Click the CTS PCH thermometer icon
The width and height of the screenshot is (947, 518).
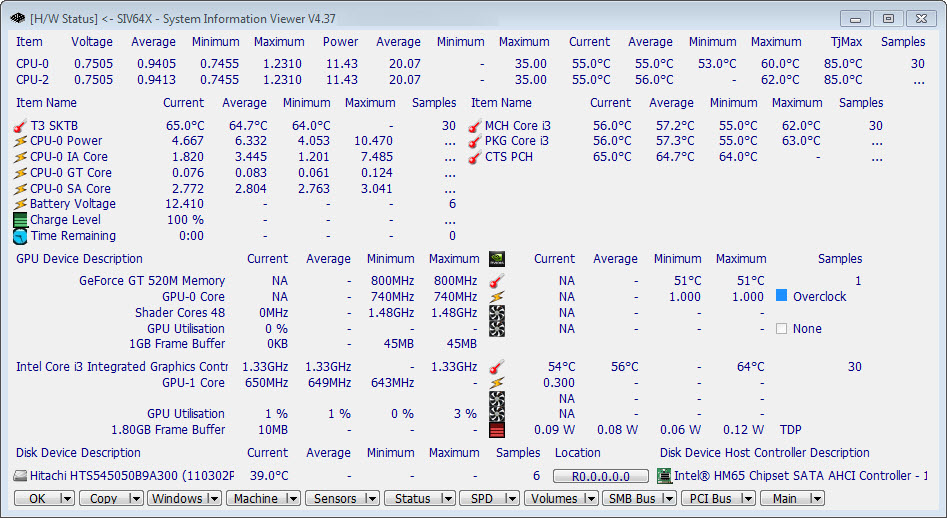tap(475, 157)
